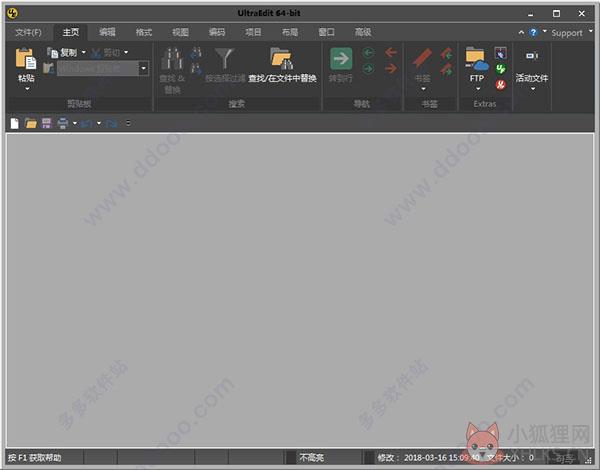Click the red right arrow navigation icon
Screen dimensions: 600x470
click(x=391, y=69)
